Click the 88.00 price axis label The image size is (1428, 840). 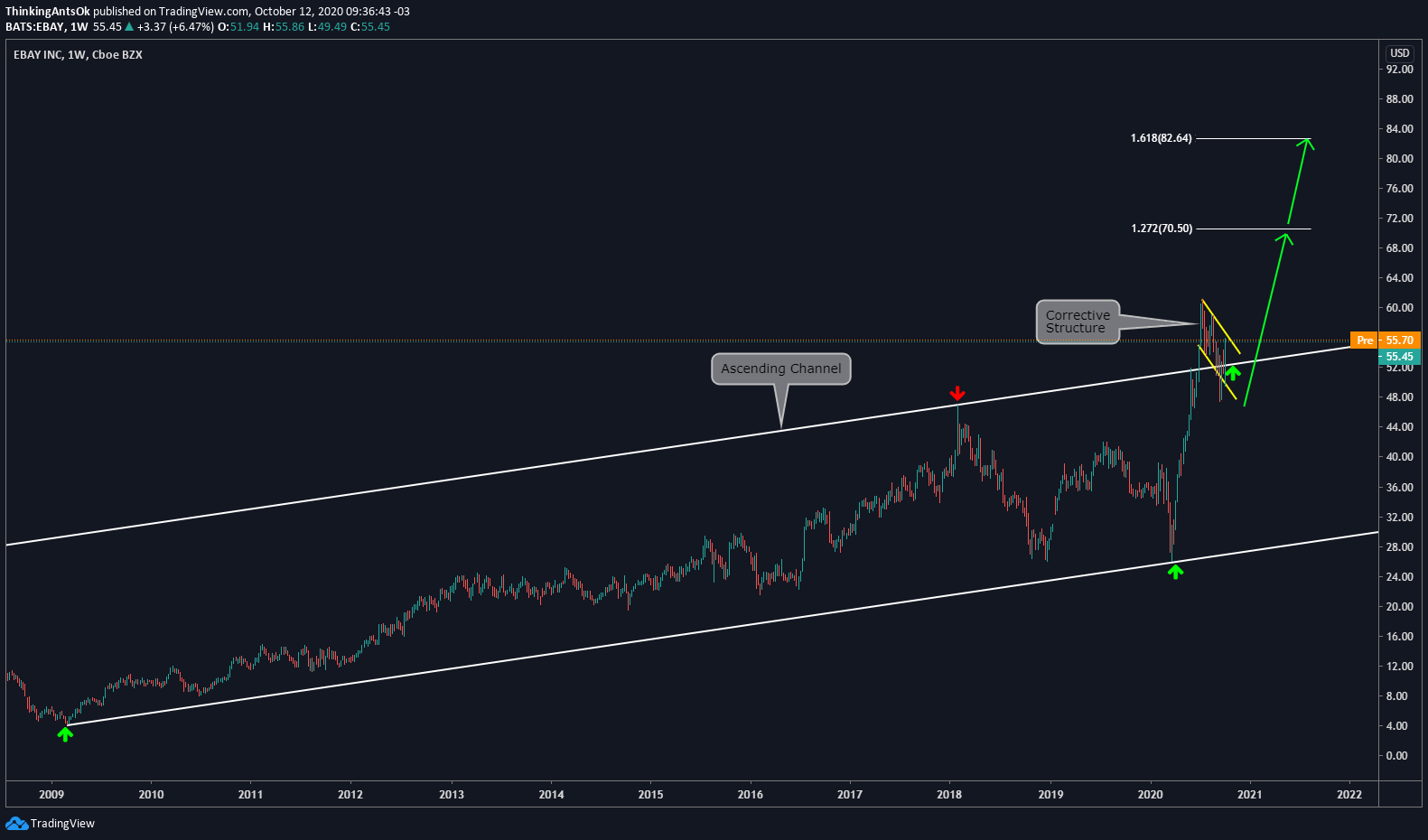(1399, 99)
